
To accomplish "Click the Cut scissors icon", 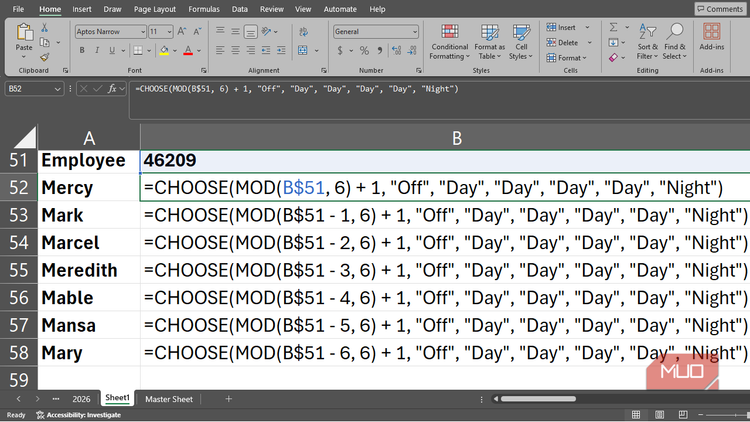I will (x=44, y=28).
